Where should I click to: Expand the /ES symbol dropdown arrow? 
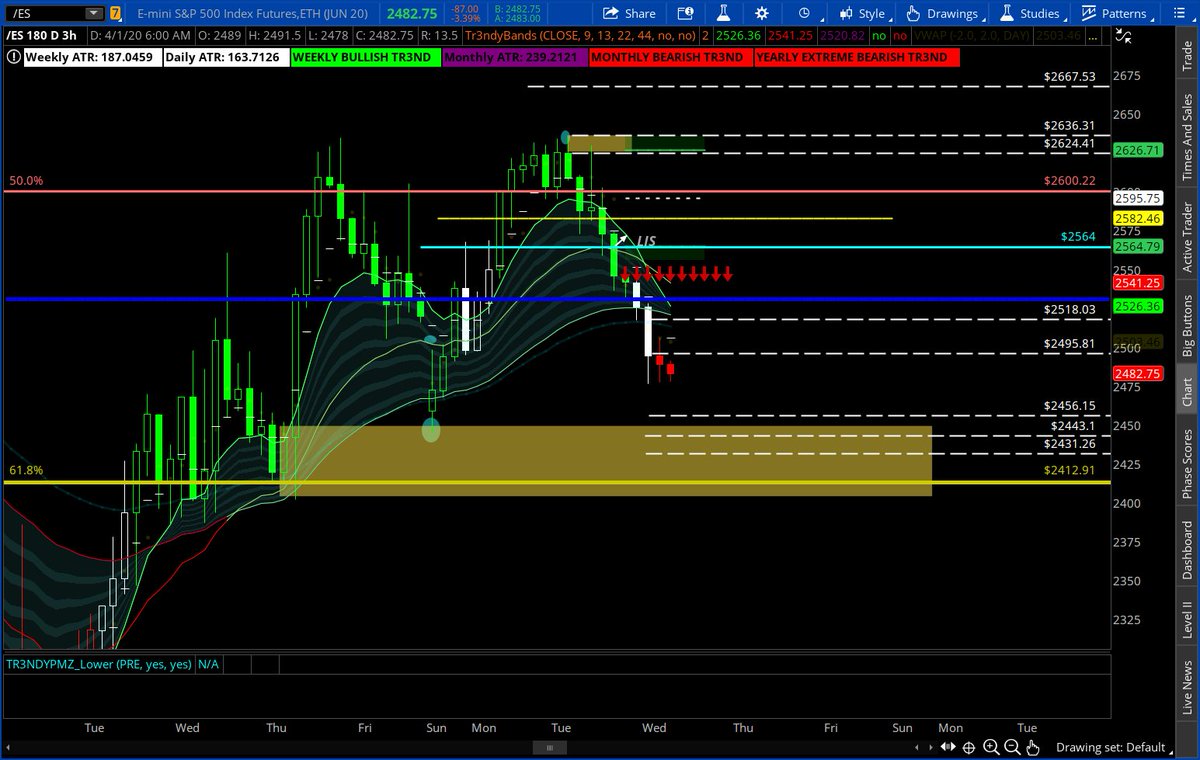pyautogui.click(x=93, y=13)
